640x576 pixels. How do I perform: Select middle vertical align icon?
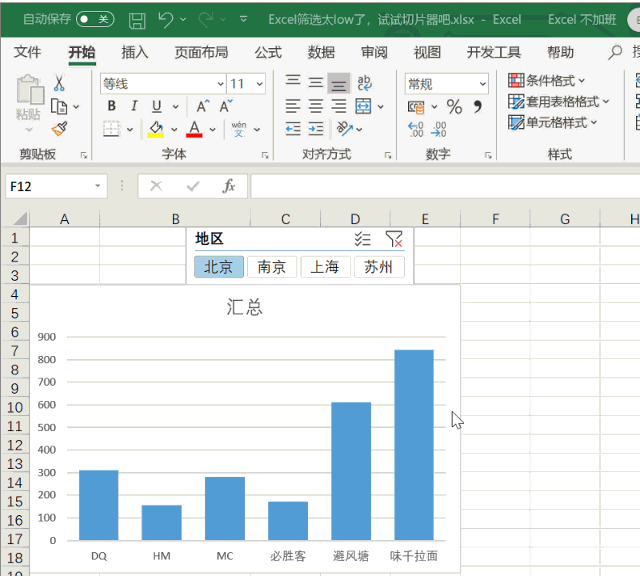click(316, 83)
